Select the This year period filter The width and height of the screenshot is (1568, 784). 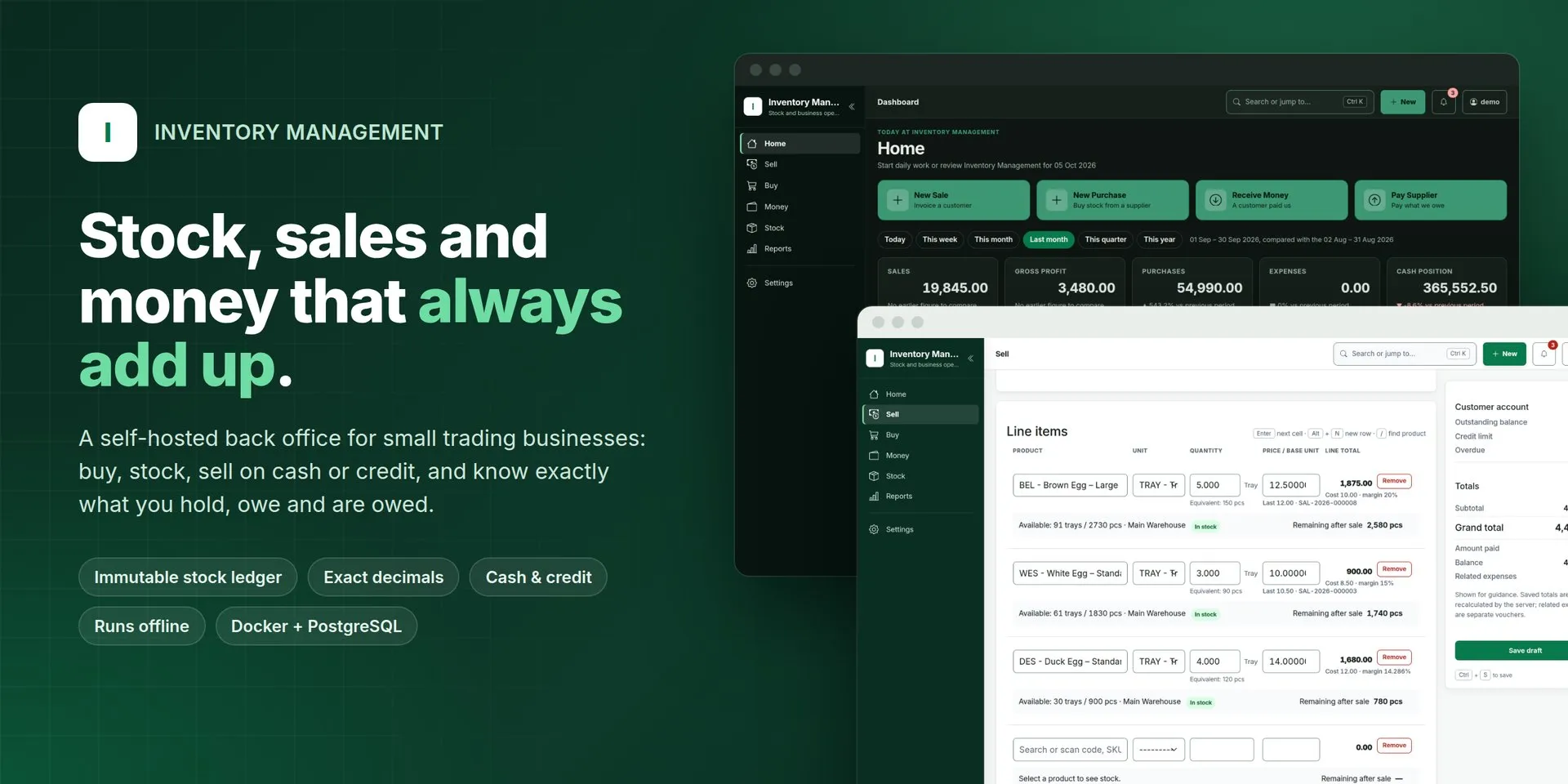1160,239
